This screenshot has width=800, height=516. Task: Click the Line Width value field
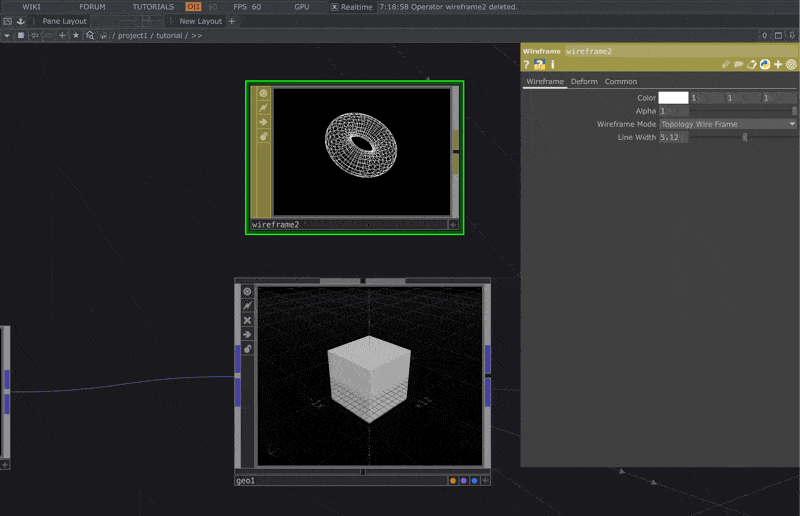671,137
